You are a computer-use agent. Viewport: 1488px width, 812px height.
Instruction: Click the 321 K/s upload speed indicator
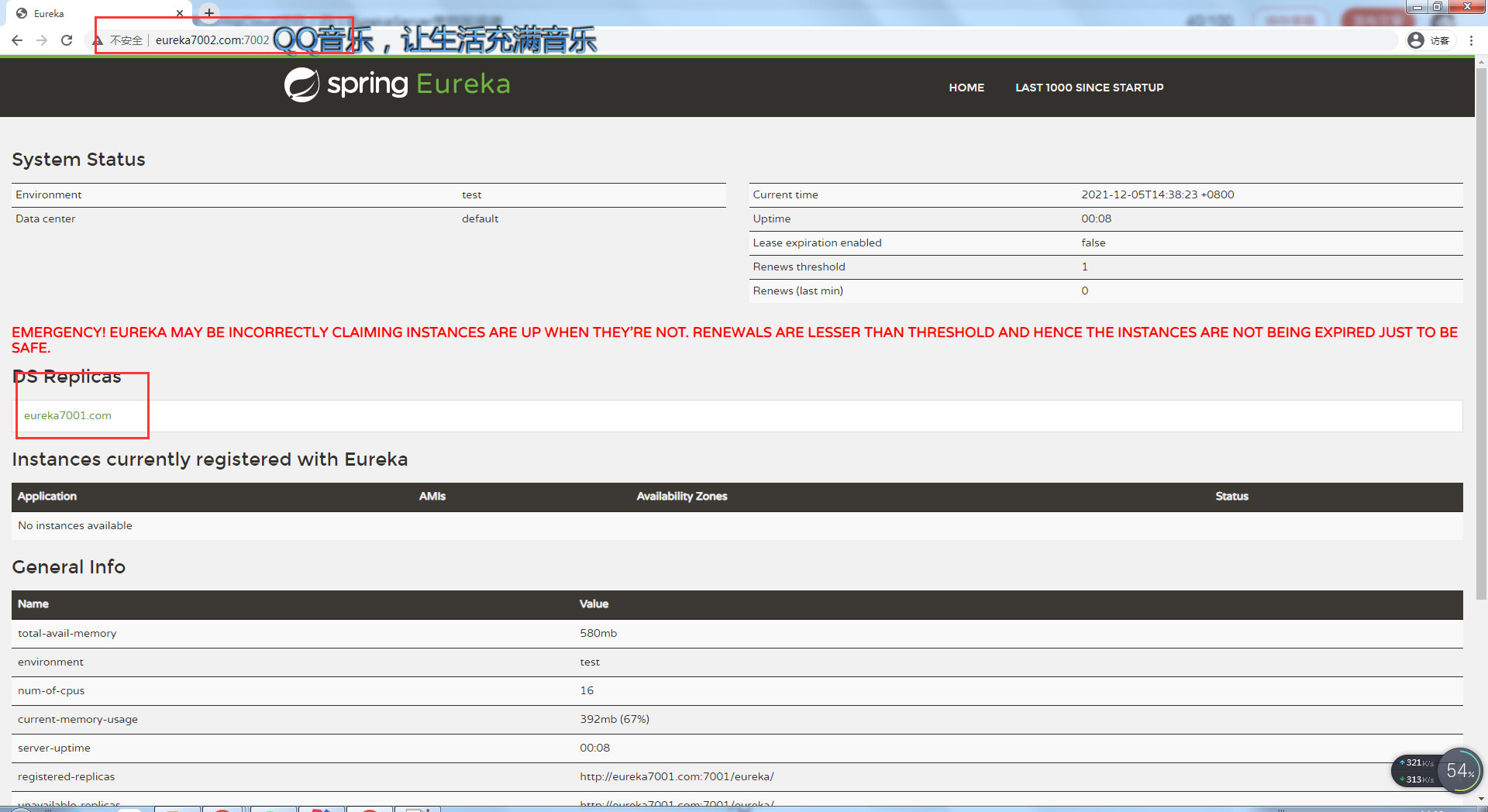point(1415,762)
